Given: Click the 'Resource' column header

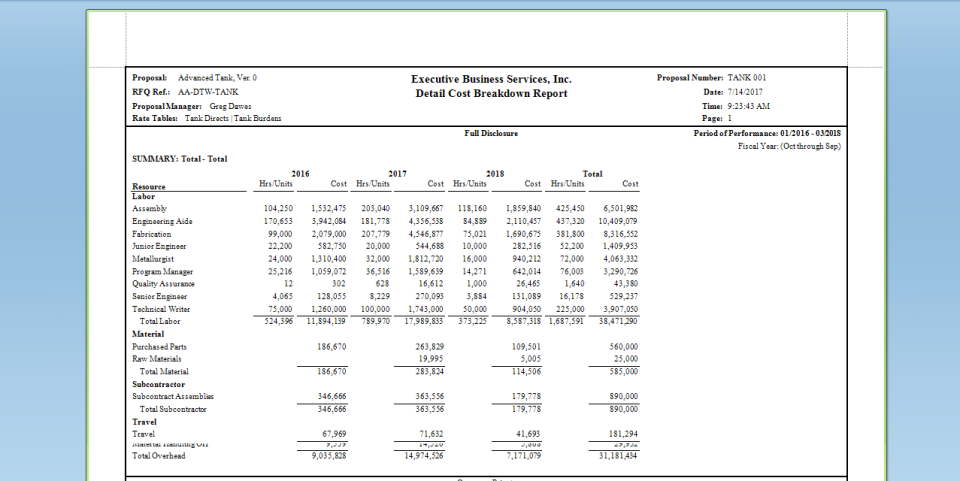Looking at the screenshot, I should tap(149, 187).
